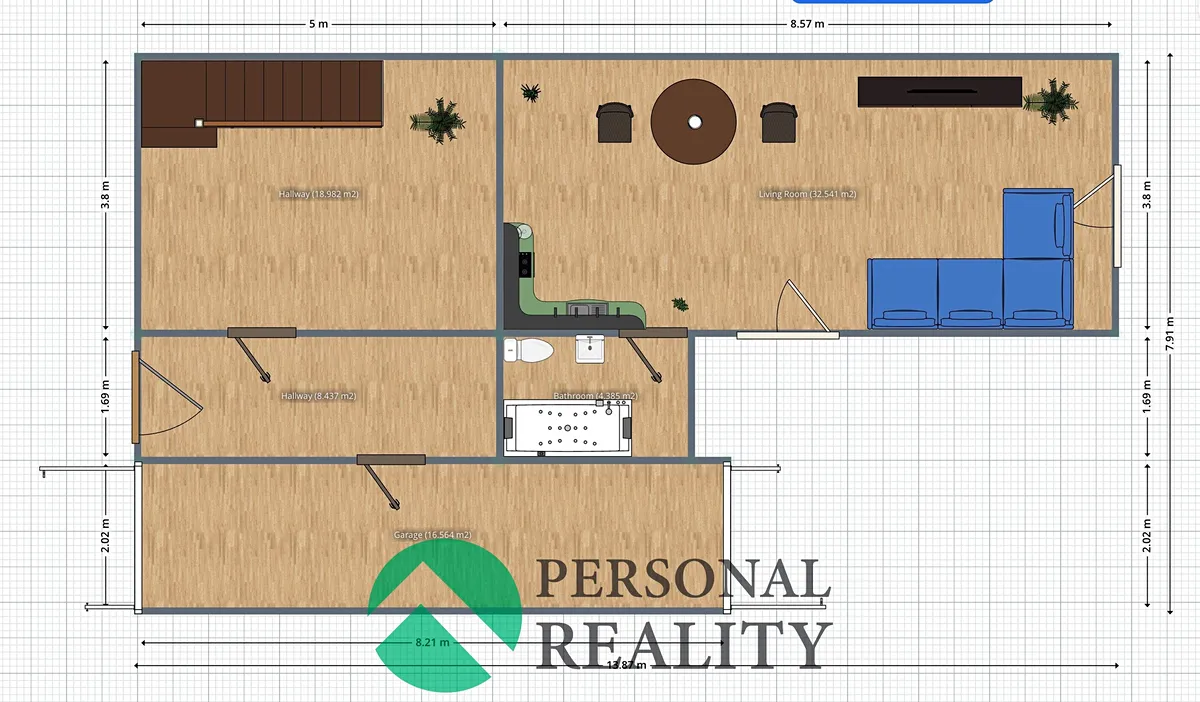Select the toilet in the bathroom
The width and height of the screenshot is (1200, 702).
tap(530, 350)
